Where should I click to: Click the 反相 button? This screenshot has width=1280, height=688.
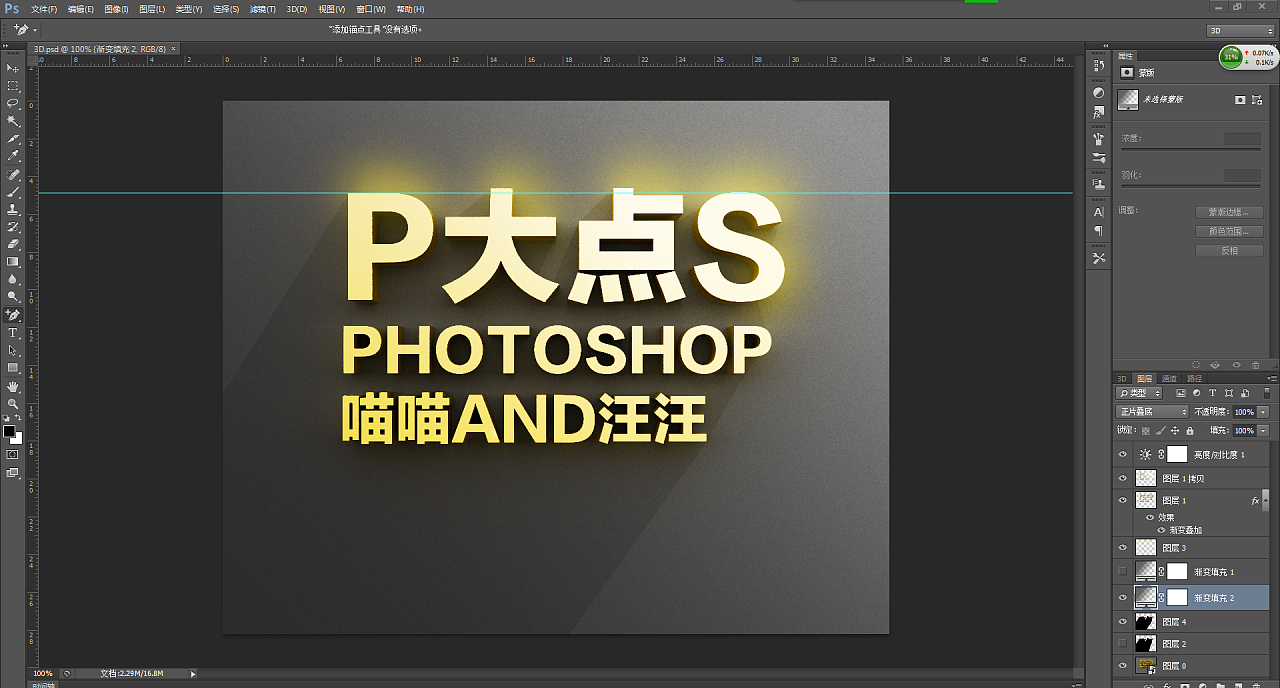point(1229,251)
